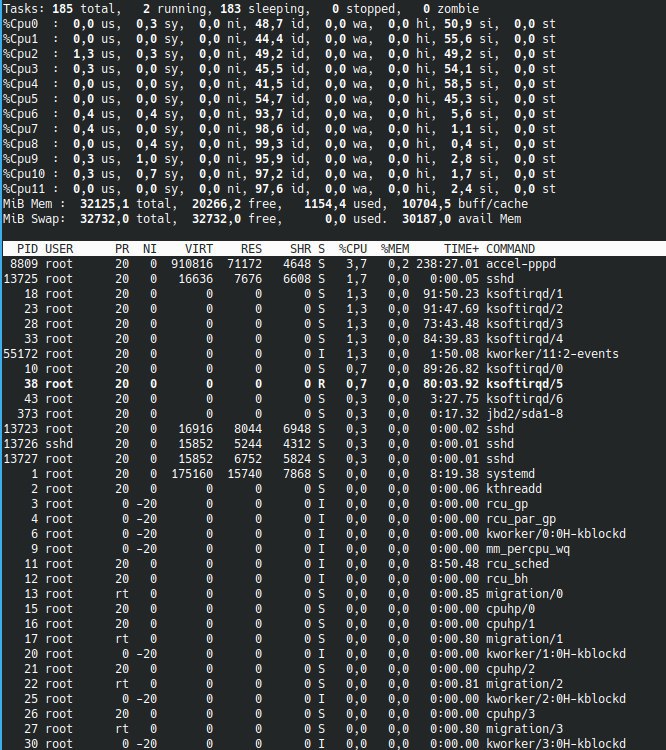This screenshot has height=750, width=666.
Task: Select the rcu_par_gp command
Action: (521, 518)
